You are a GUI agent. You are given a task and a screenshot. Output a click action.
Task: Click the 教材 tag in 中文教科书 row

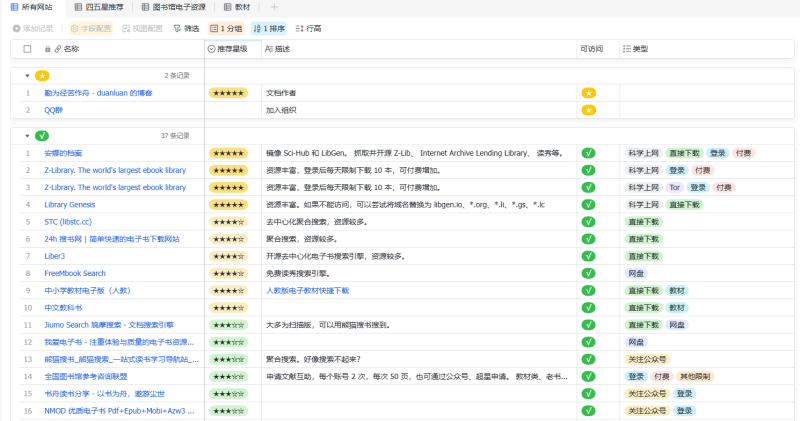pyautogui.click(x=677, y=308)
